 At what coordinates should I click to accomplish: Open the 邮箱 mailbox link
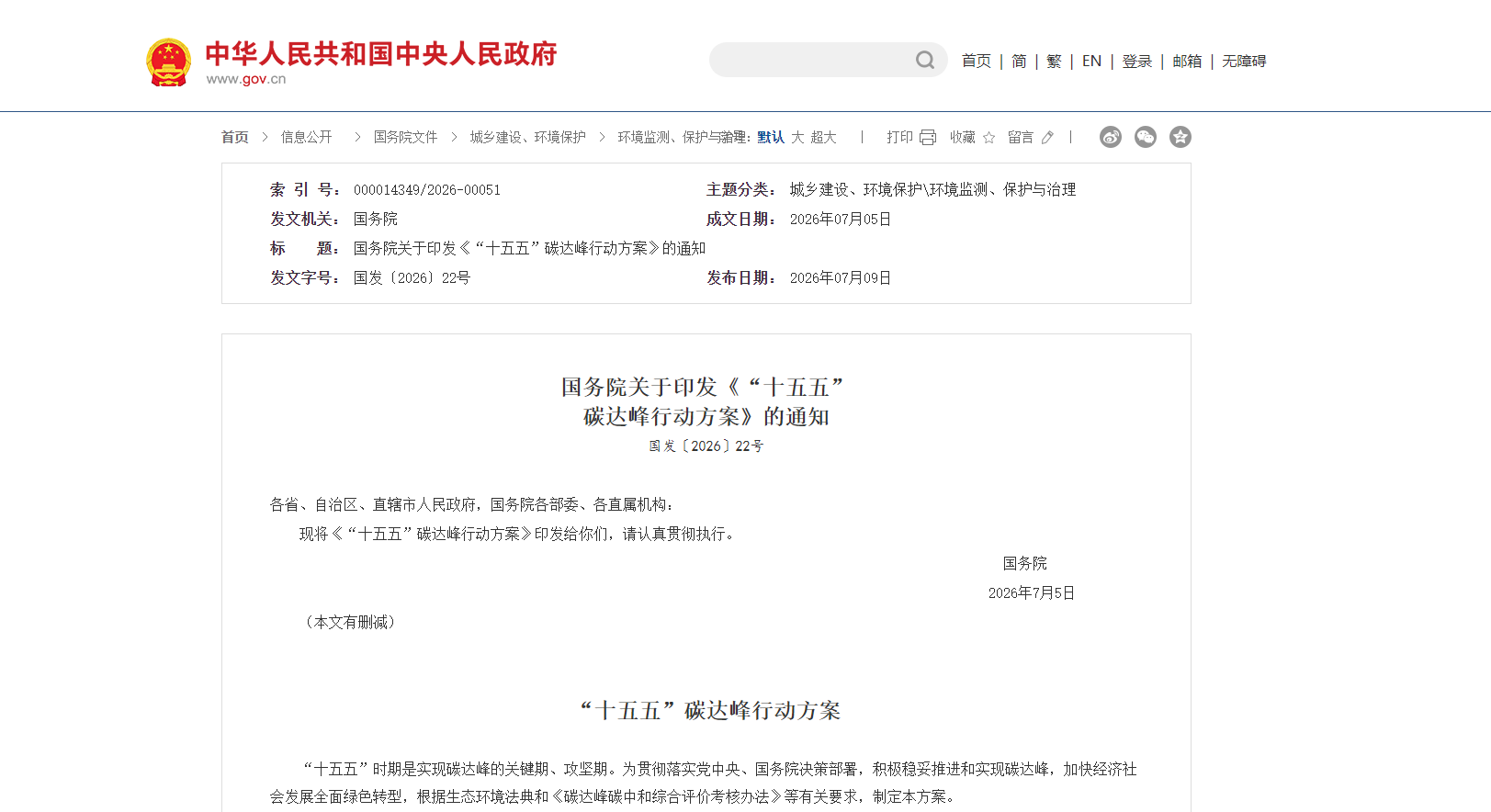point(1187,61)
